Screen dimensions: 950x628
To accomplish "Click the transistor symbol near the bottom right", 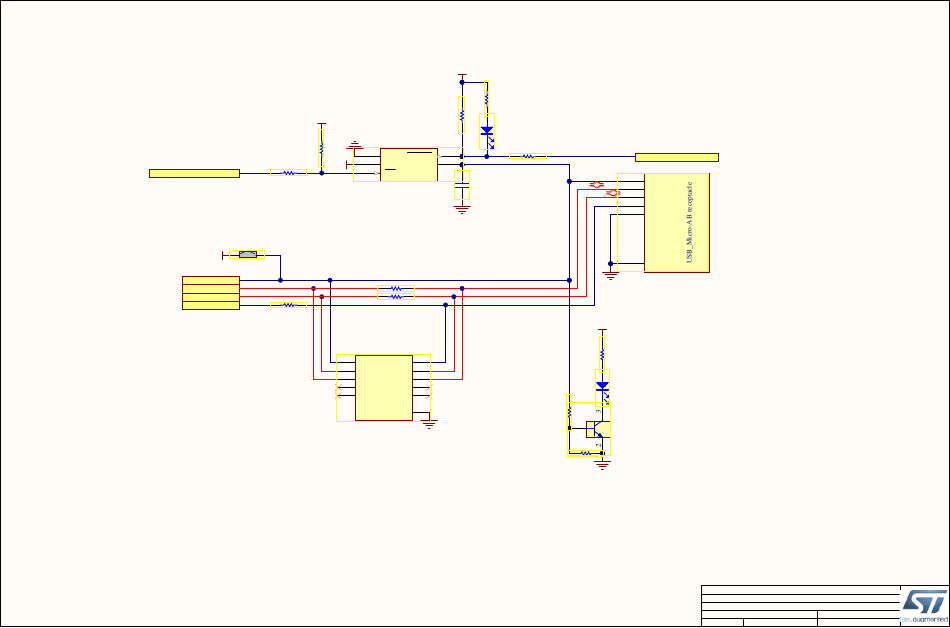I will point(595,428).
